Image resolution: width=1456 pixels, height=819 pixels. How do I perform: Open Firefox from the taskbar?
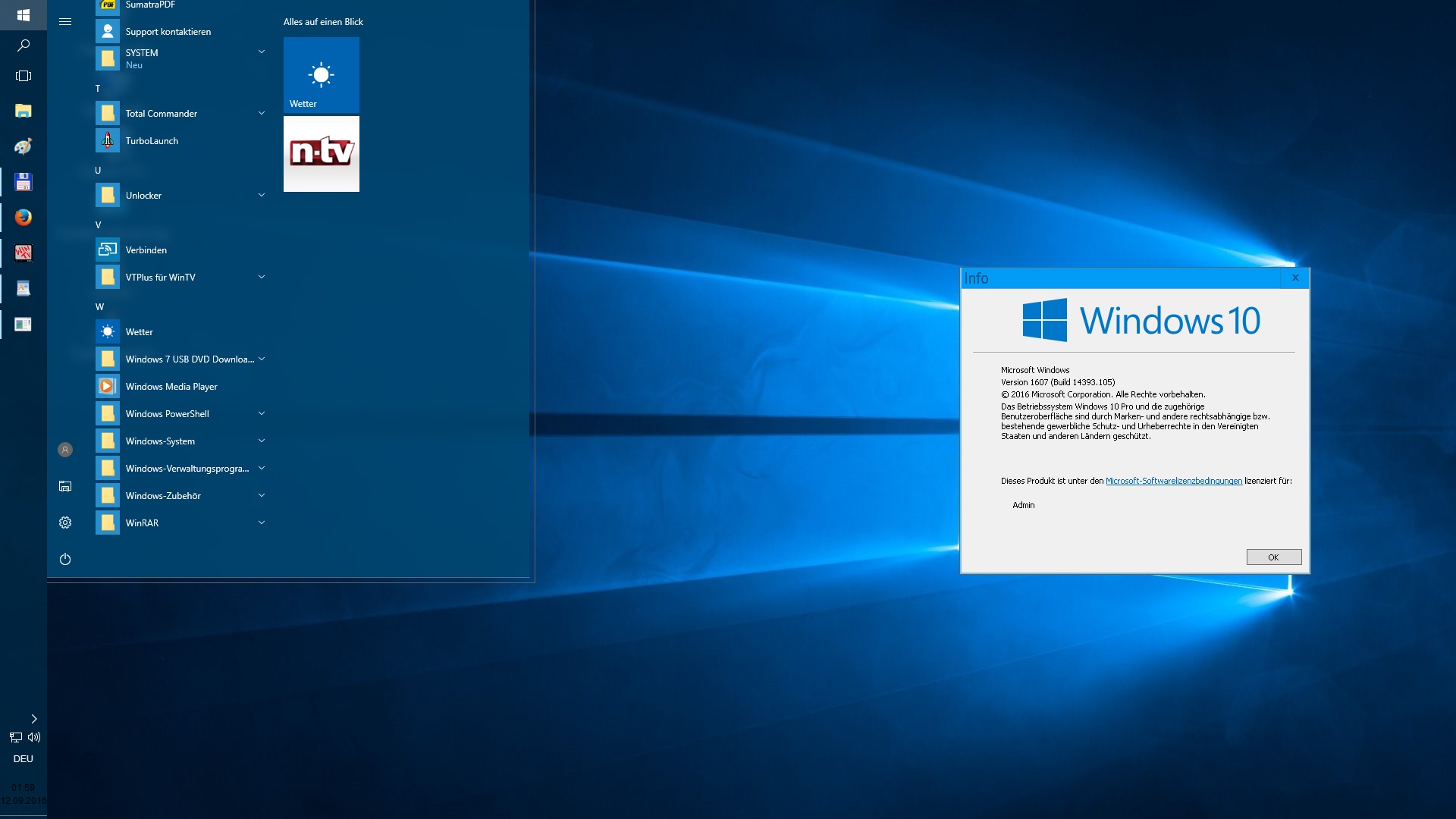(23, 218)
